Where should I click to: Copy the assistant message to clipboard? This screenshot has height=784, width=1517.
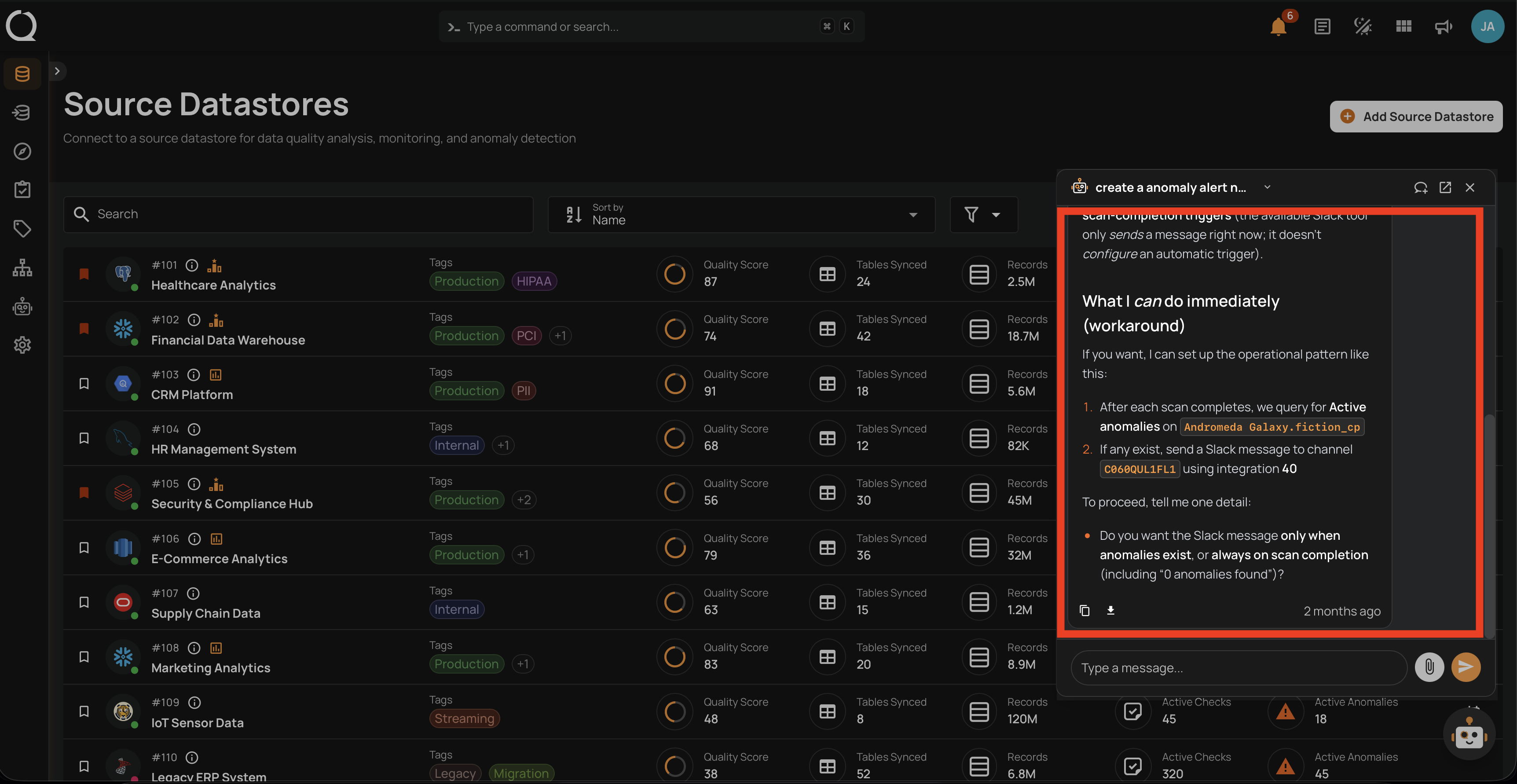(x=1085, y=610)
